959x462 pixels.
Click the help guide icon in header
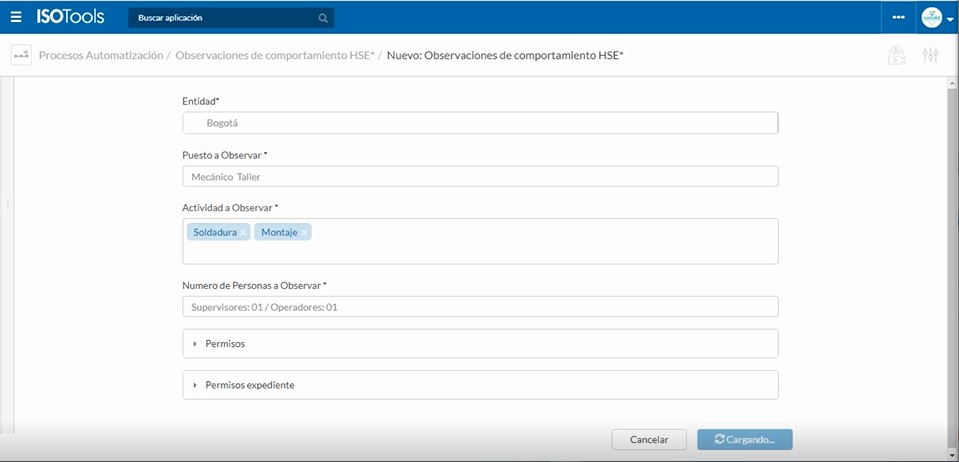tap(898, 56)
